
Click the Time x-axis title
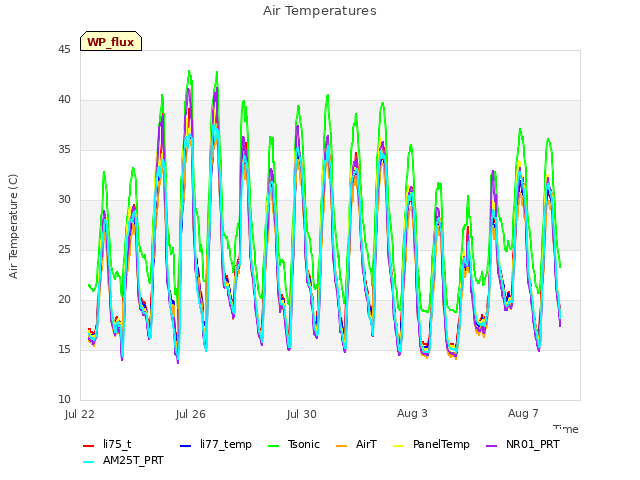pos(566,429)
